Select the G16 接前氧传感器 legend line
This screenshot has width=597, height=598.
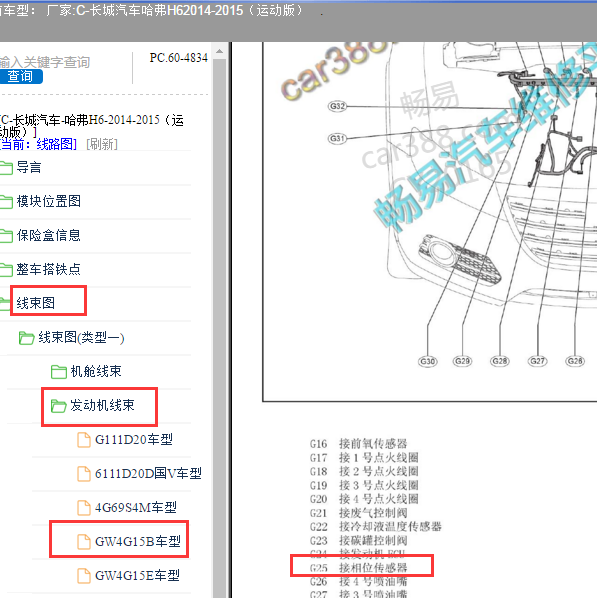[359, 444]
